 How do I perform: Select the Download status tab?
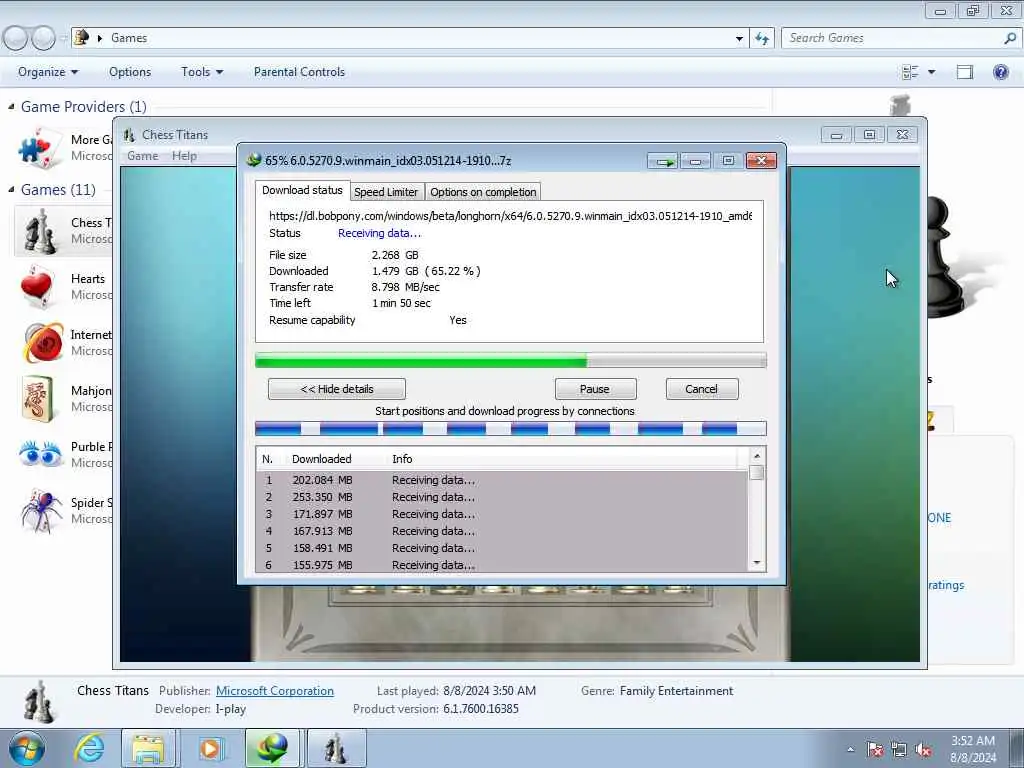tap(302, 190)
